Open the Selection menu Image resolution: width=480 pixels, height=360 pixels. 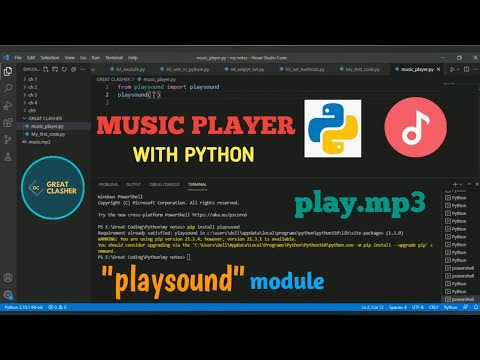click(50, 58)
